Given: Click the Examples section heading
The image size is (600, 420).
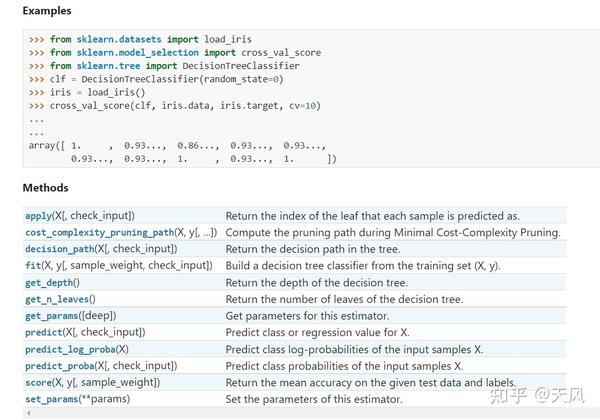Looking at the screenshot, I should click(47, 10).
